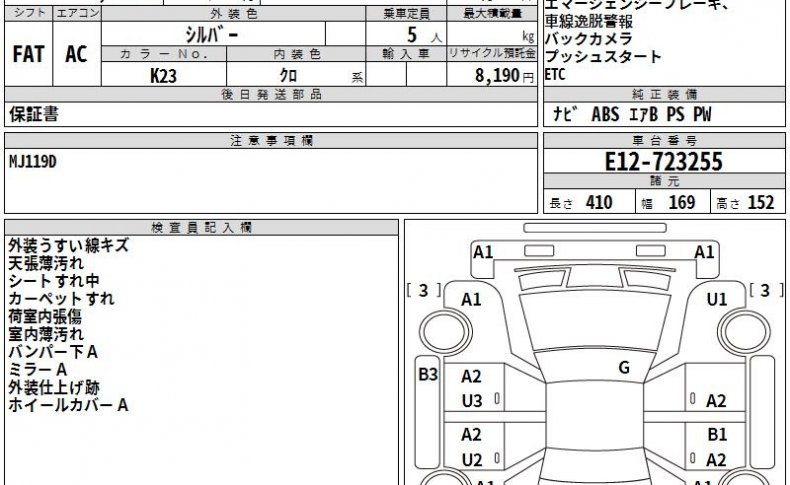Screen dimensions: 790x485
Task: Click inspector note "荷室内張傷"
Action: tap(45, 316)
